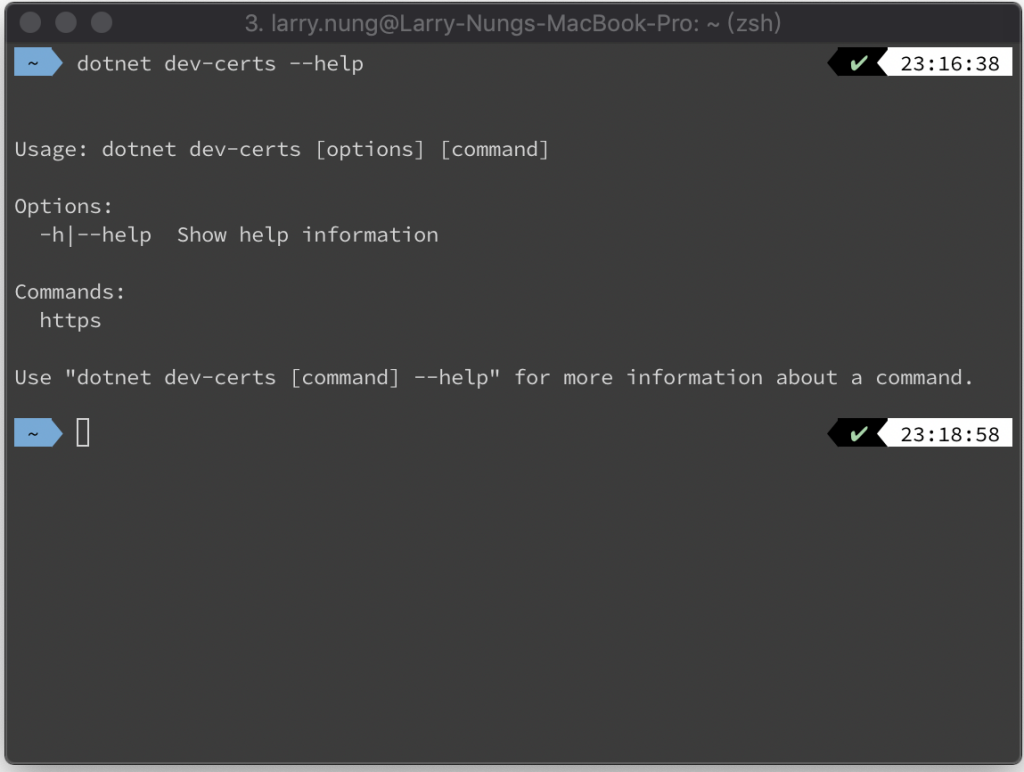1024x772 pixels.
Task: Click the Usage line text
Action: [x=281, y=150]
